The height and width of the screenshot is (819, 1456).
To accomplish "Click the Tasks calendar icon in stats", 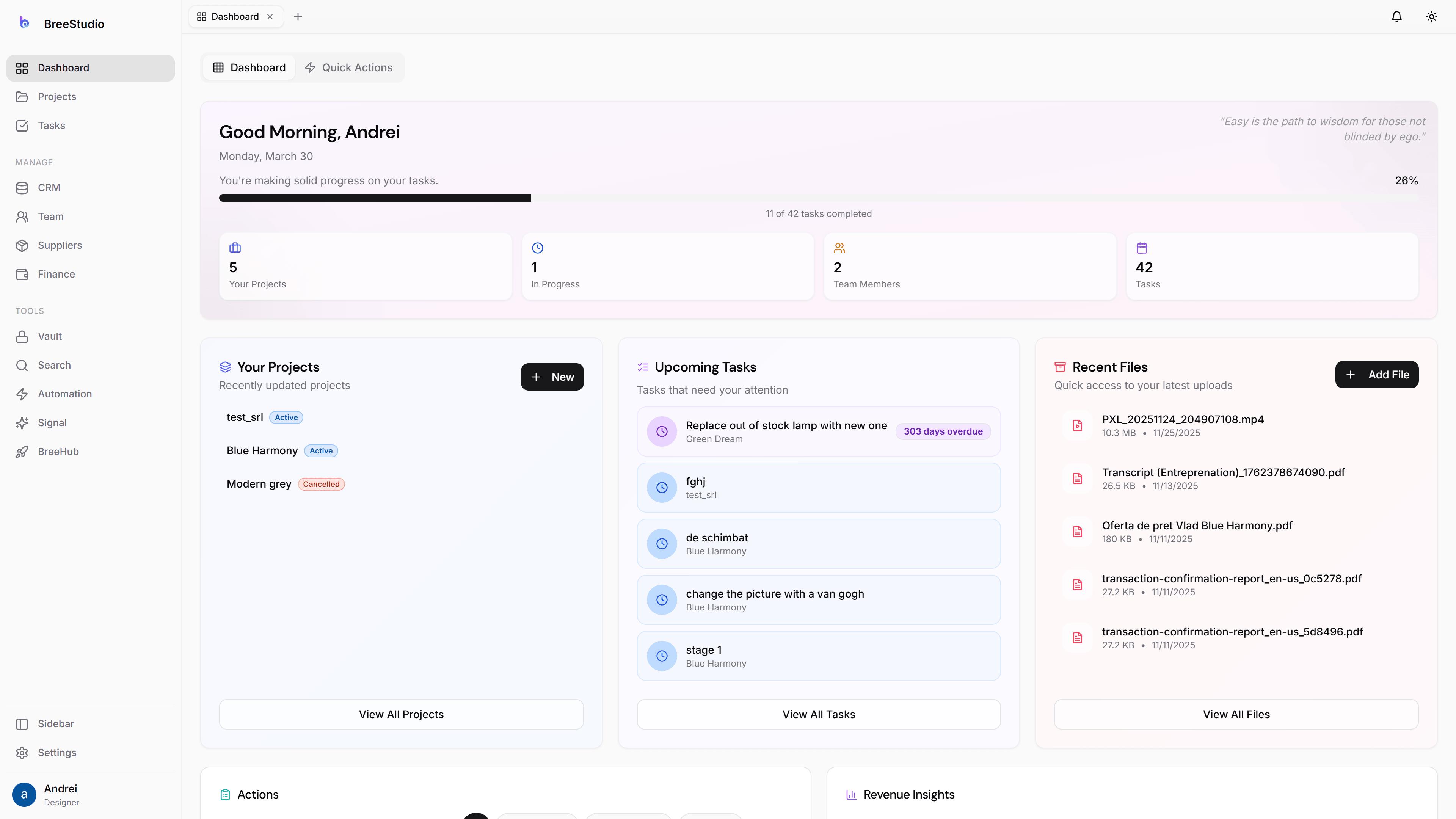I will click(x=1142, y=248).
